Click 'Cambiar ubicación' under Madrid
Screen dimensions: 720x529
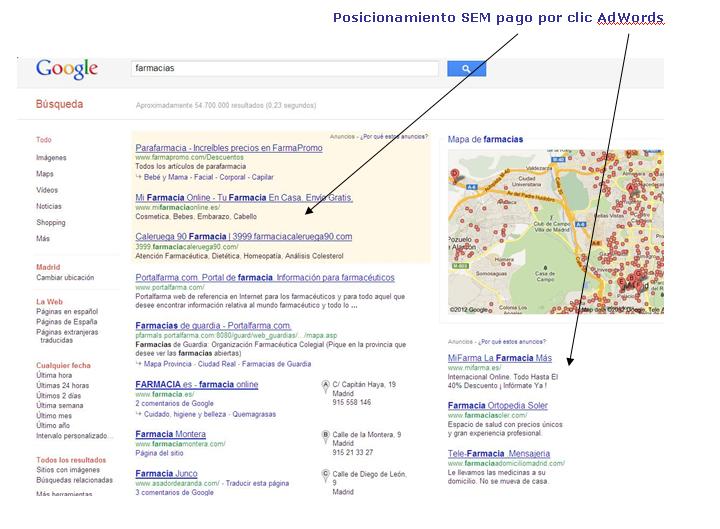tap(65, 277)
